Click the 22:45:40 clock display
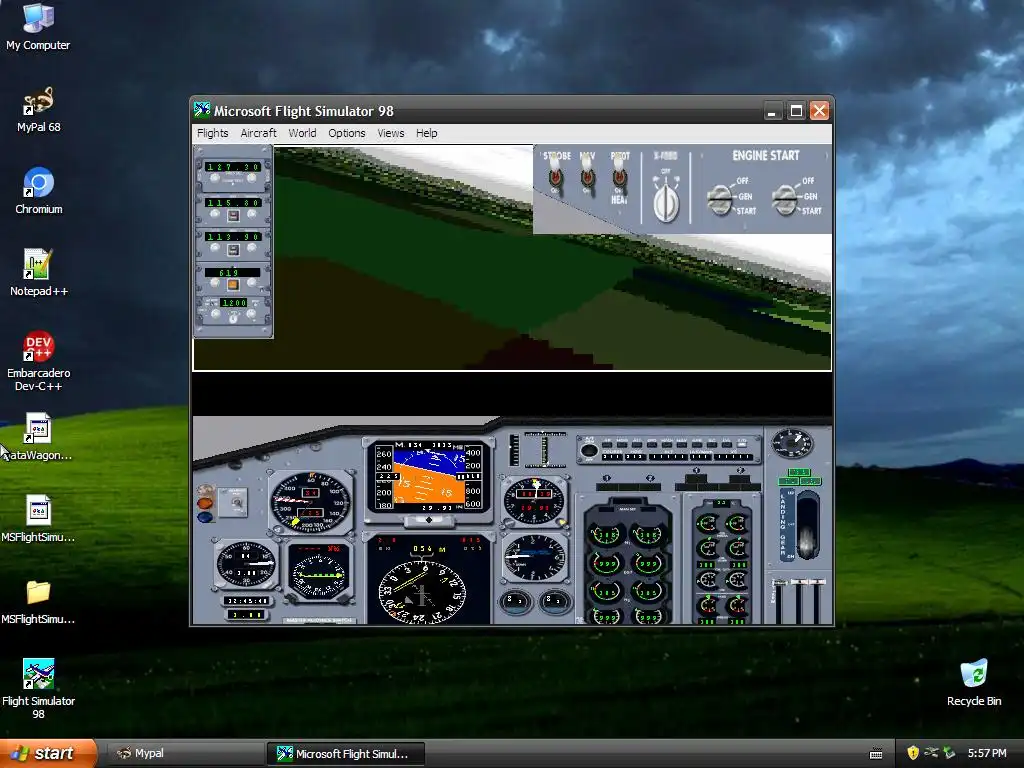1024x768 pixels. pyautogui.click(x=246, y=600)
